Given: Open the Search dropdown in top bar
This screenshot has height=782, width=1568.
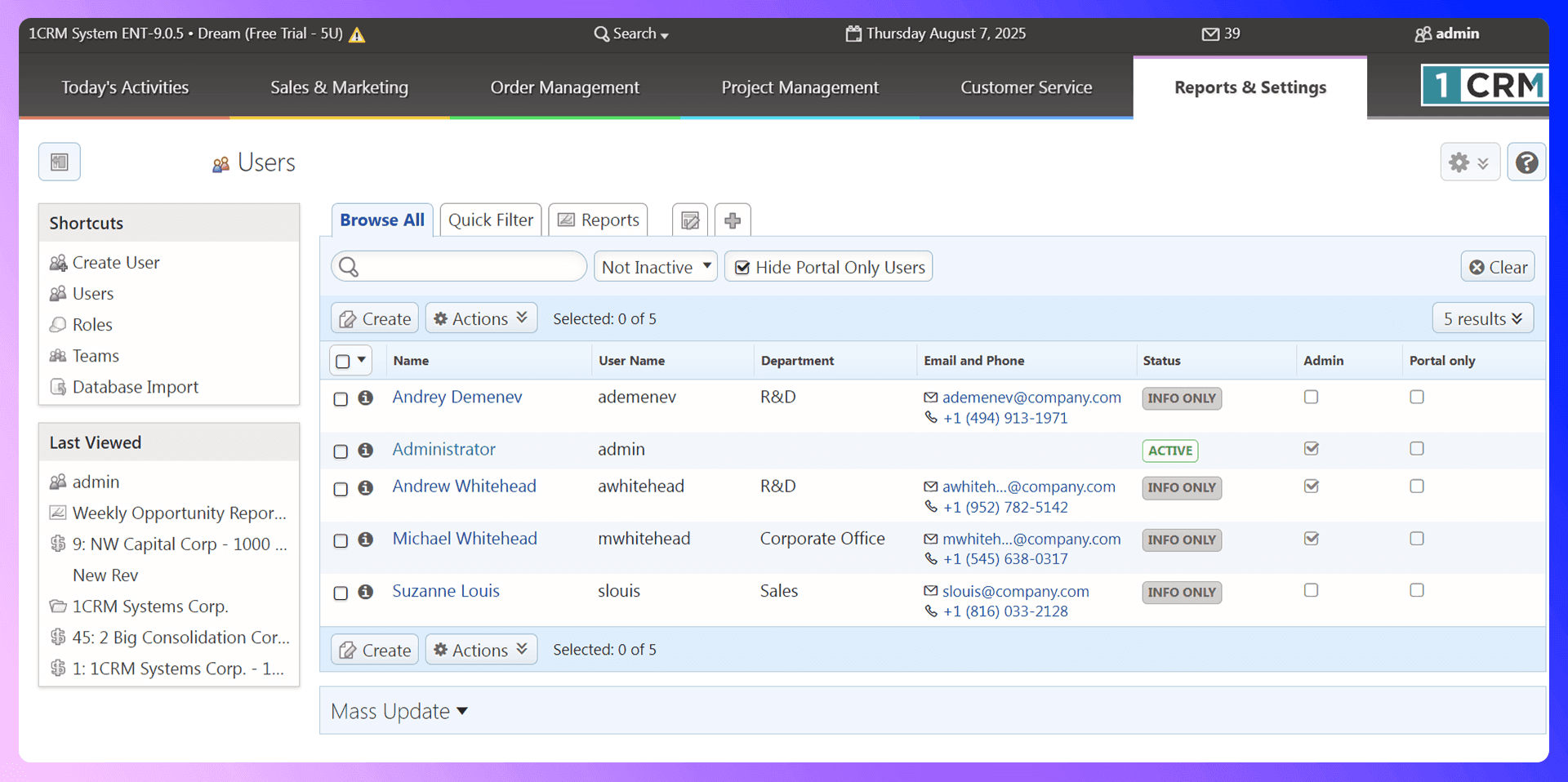Looking at the screenshot, I should [631, 33].
